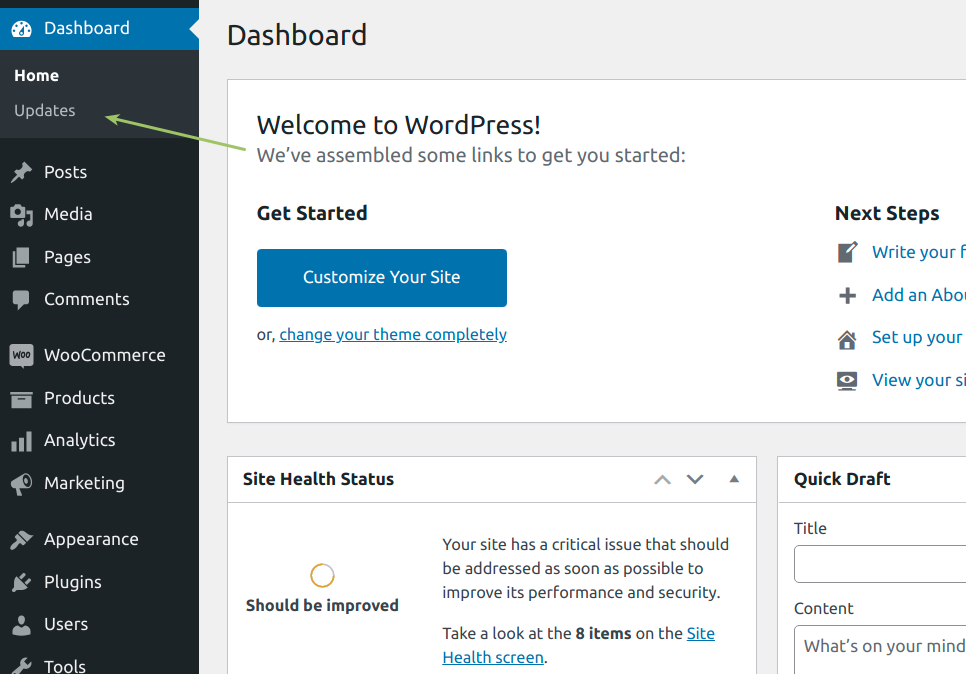
Task: Click the Customize Your Site button
Action: (382, 278)
